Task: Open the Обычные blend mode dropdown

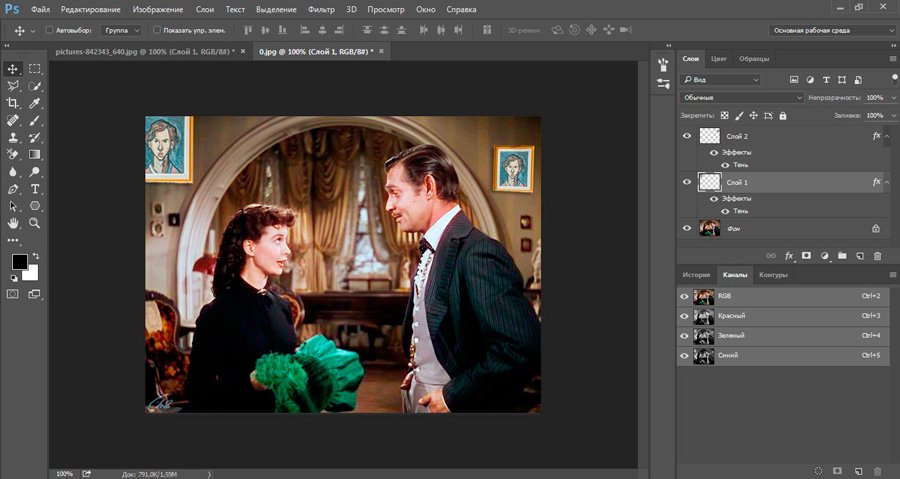Action: pyautogui.click(x=741, y=98)
